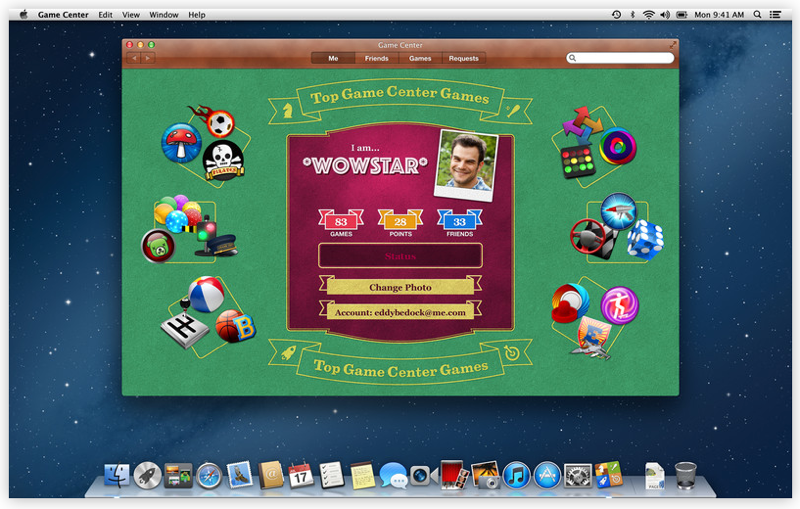This screenshot has height=509, width=800.
Task: Open the colorful balloons game icon
Action: pos(178,213)
